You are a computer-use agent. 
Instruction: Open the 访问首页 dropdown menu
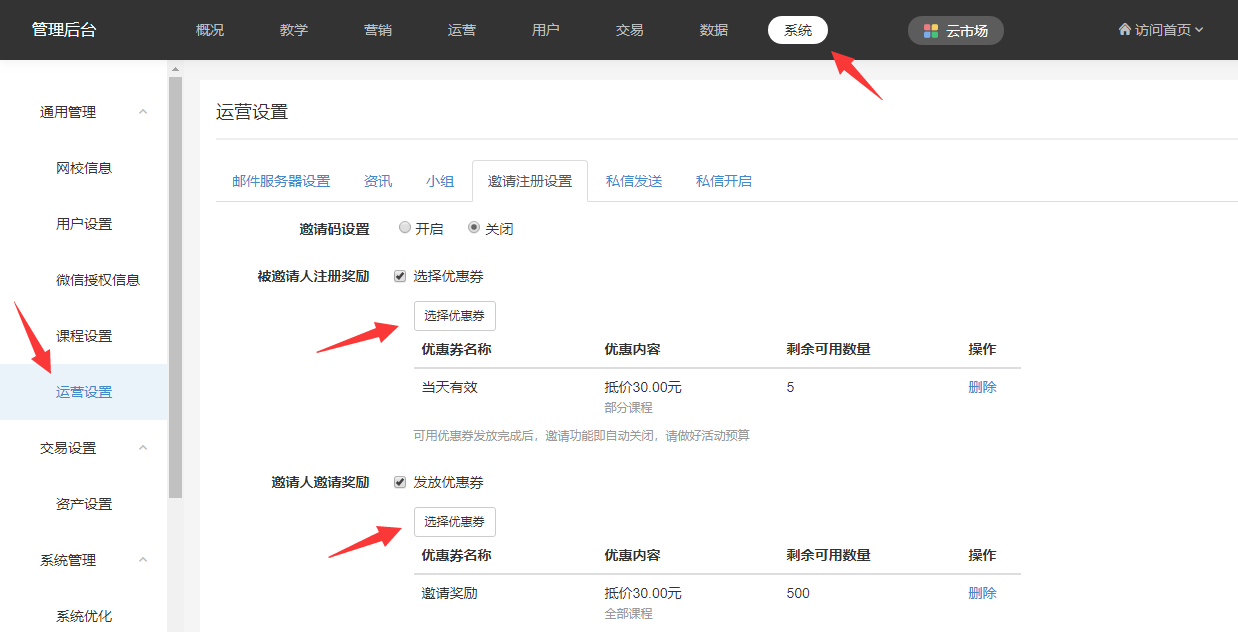1161,30
